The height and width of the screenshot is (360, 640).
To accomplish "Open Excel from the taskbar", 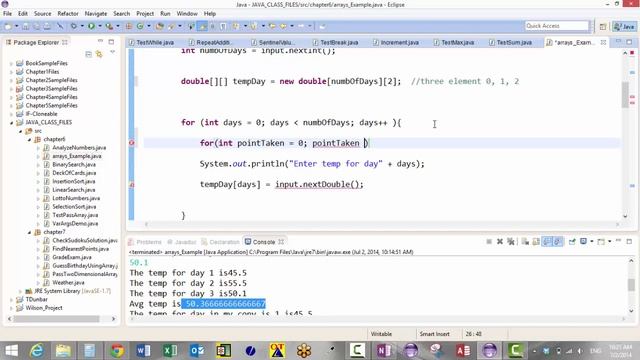I will (170, 350).
